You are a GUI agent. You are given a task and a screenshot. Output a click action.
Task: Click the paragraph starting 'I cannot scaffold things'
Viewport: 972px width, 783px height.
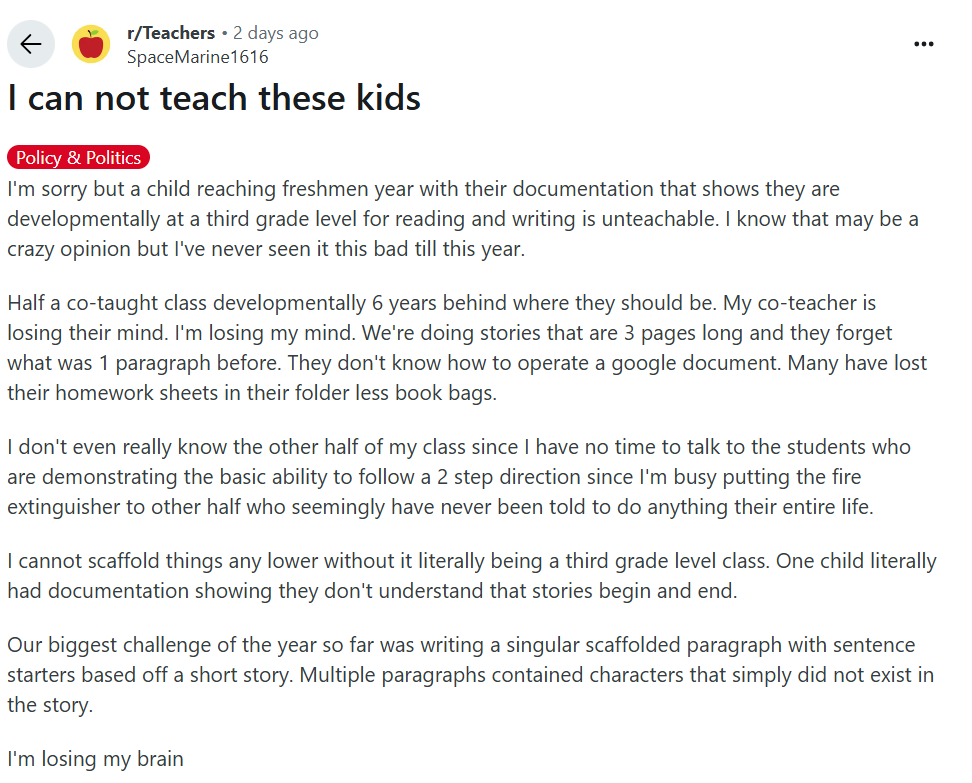coord(472,575)
